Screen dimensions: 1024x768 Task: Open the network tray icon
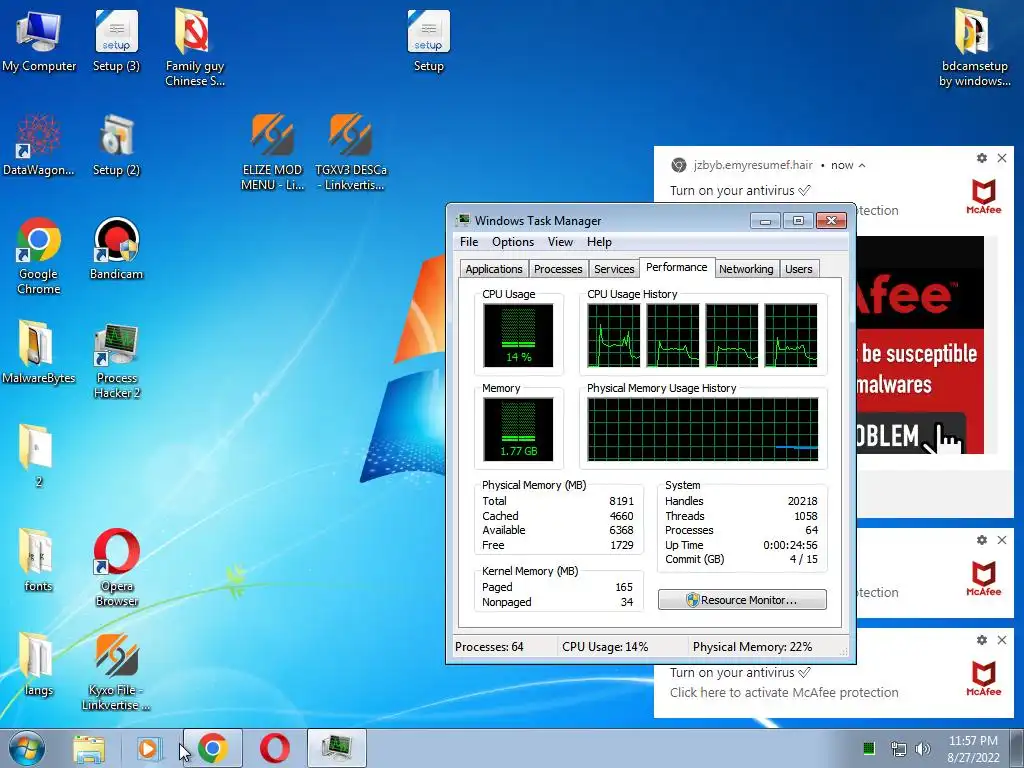point(898,748)
